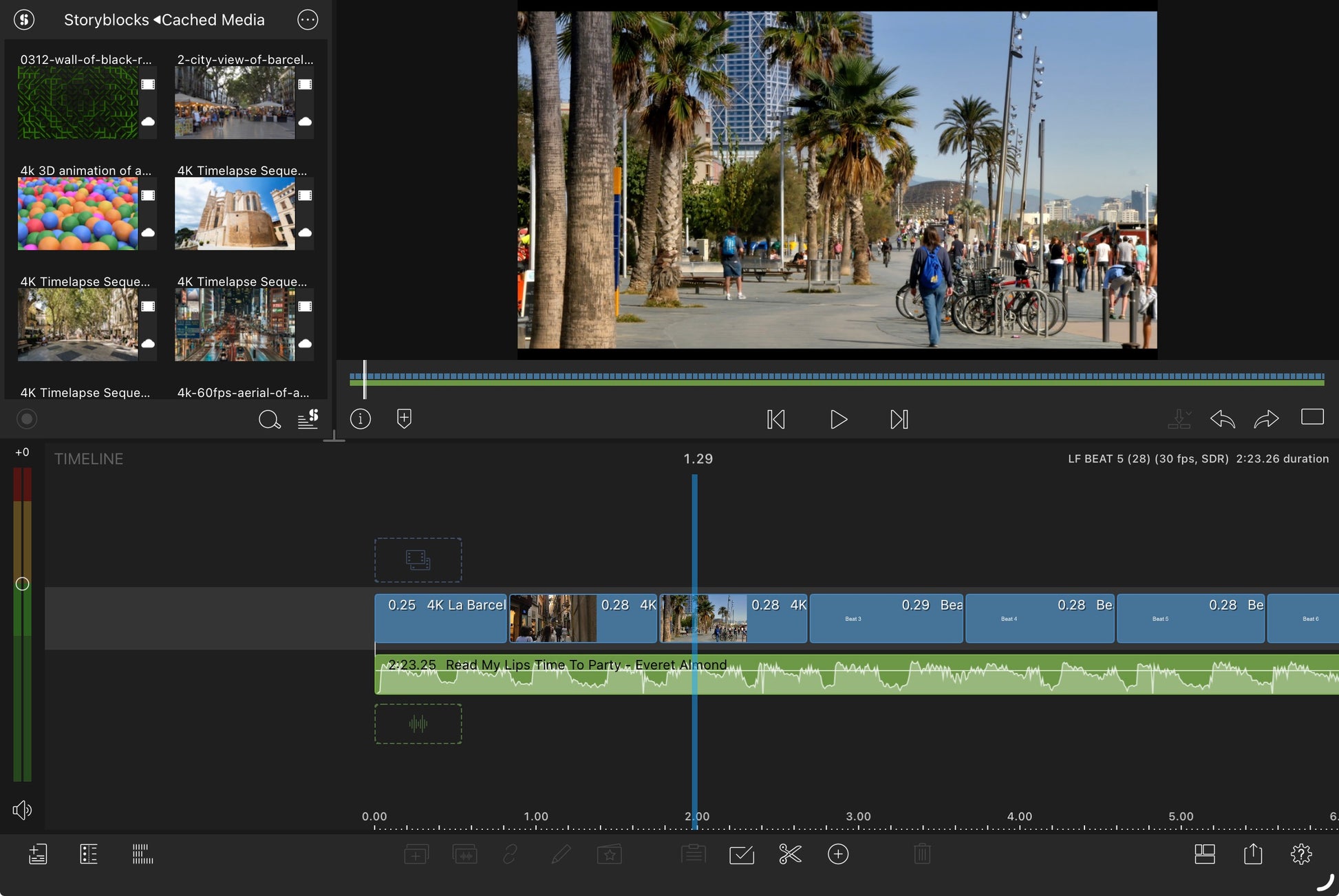Open the settings gear in bottom toolbar
Screen dimensions: 1339x896
click(1301, 854)
